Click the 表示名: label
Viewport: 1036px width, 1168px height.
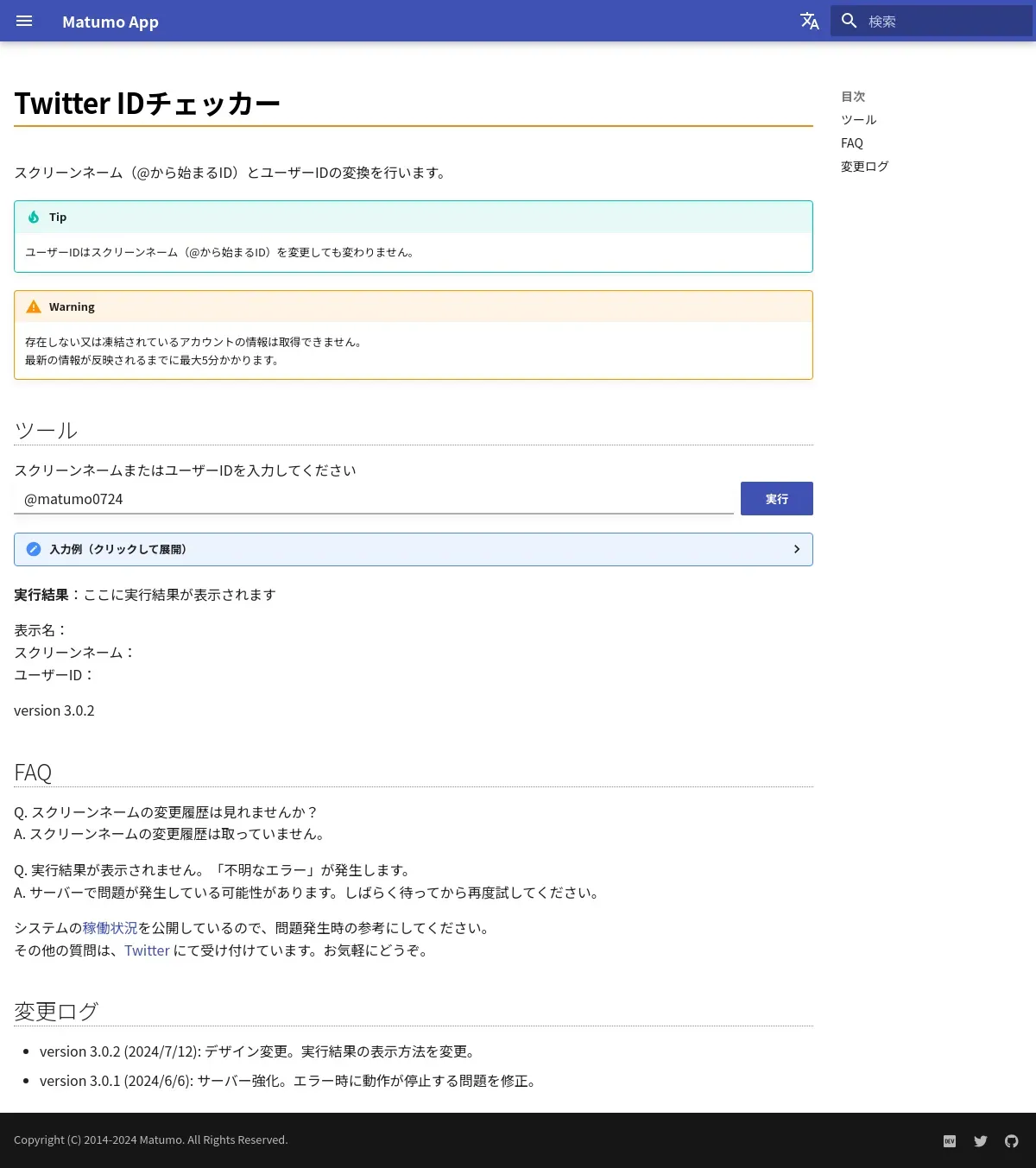click(41, 630)
